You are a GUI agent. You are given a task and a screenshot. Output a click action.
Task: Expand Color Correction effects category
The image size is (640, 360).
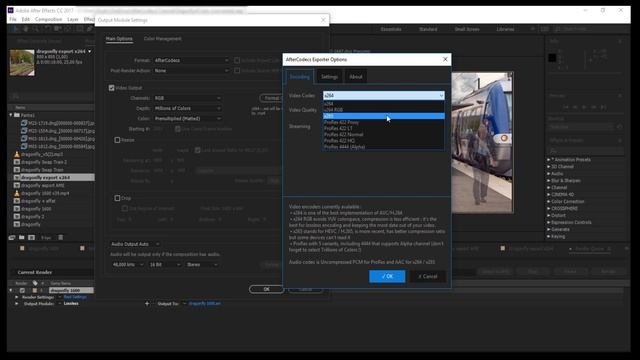[549, 202]
